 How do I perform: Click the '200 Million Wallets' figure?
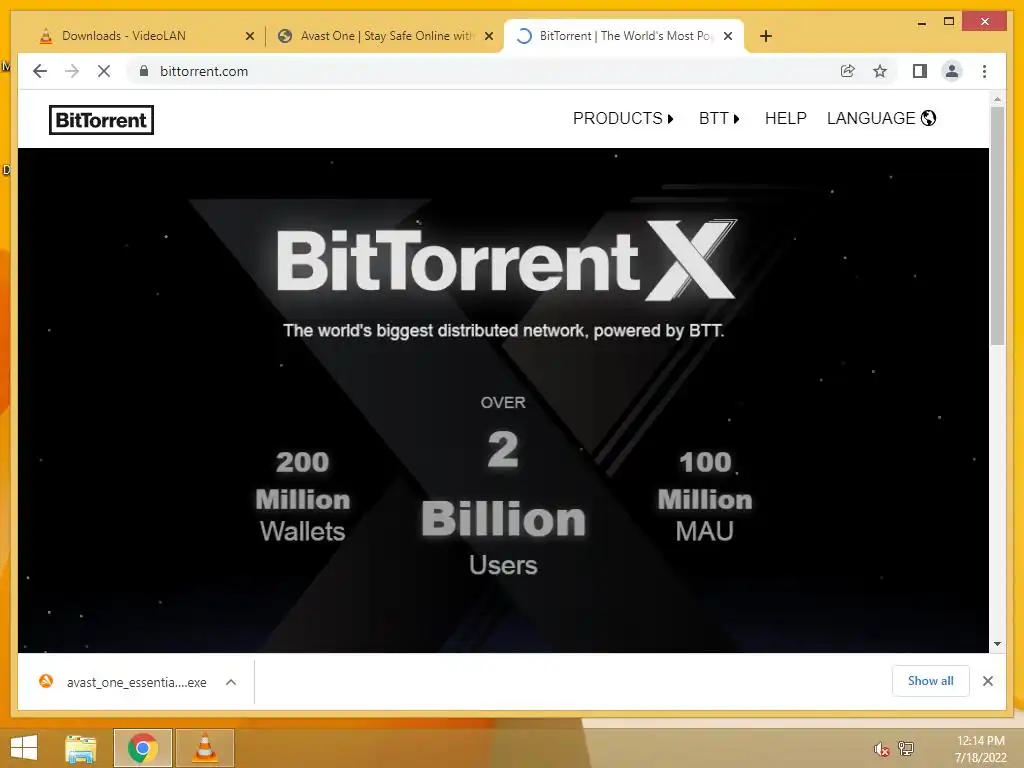(x=302, y=497)
